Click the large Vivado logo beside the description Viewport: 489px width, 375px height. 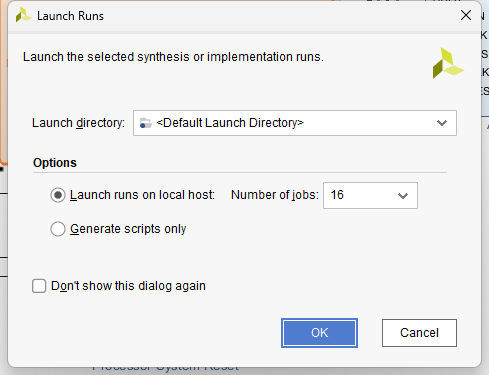448,63
